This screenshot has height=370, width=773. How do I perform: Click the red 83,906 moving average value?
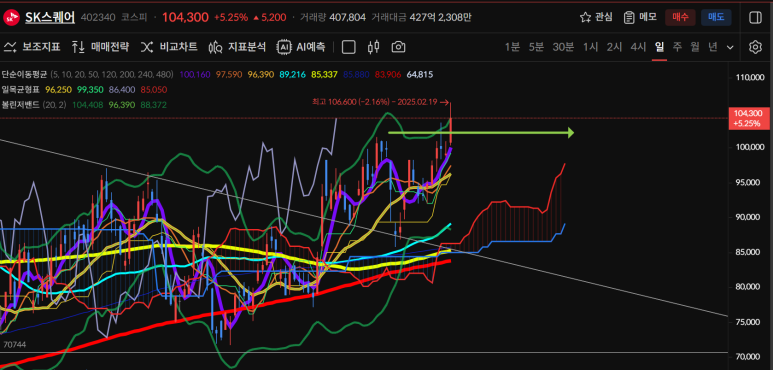click(388, 74)
